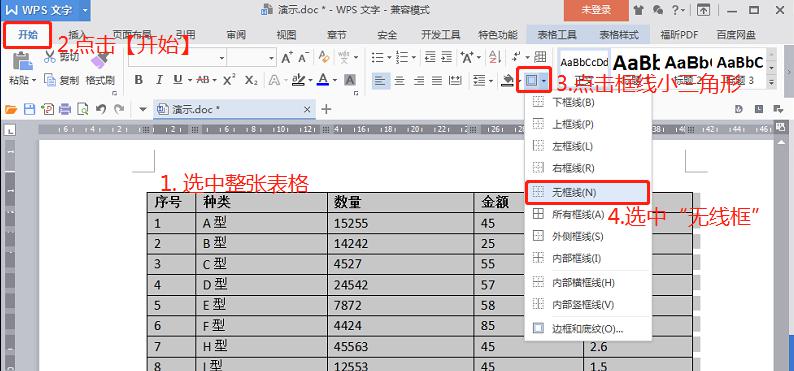This screenshot has width=794, height=371.
Task: Click the highlight color pen swatch
Action: [298, 80]
